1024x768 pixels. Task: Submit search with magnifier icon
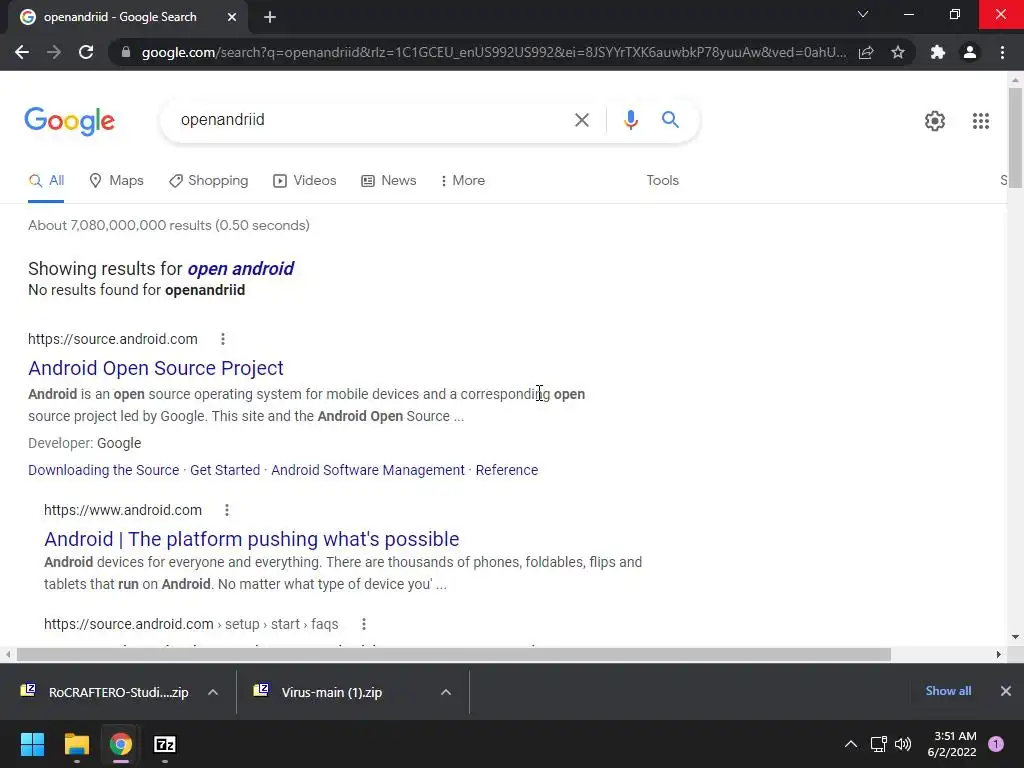pos(670,120)
